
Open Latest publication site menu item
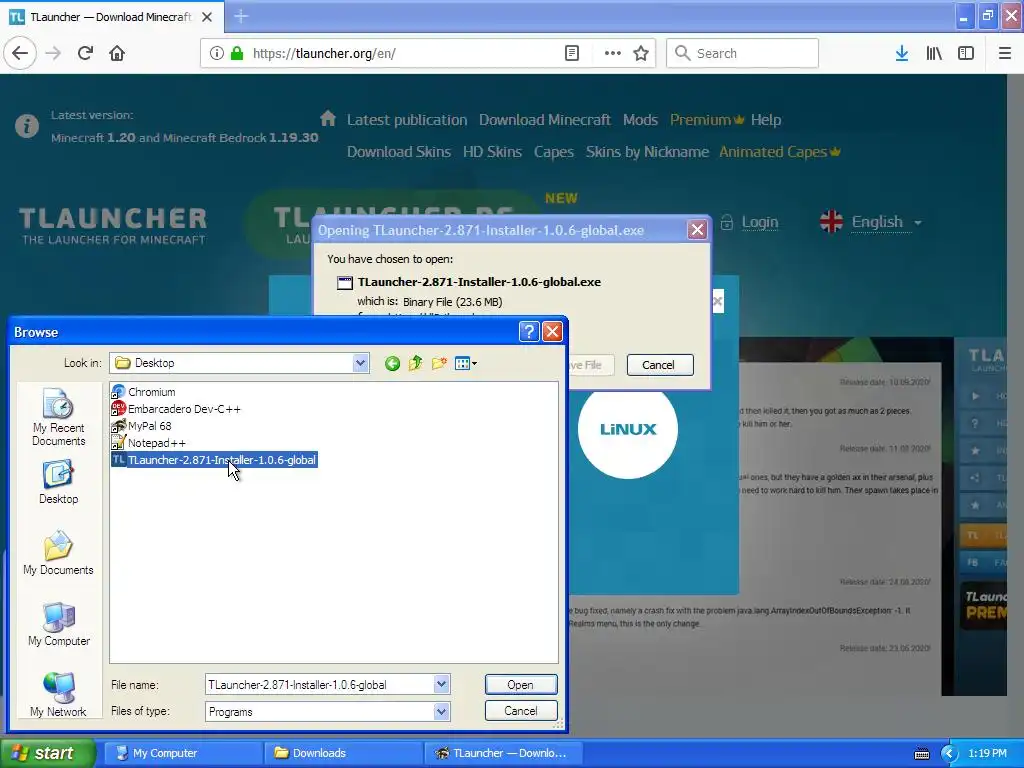click(407, 120)
